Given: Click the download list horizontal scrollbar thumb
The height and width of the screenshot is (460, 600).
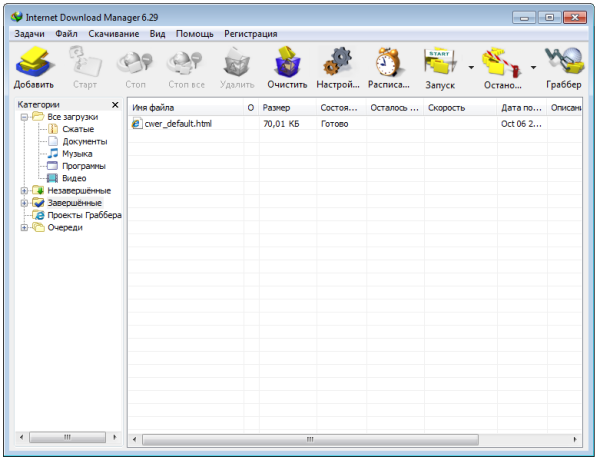Looking at the screenshot, I should pyautogui.click(x=310, y=439).
